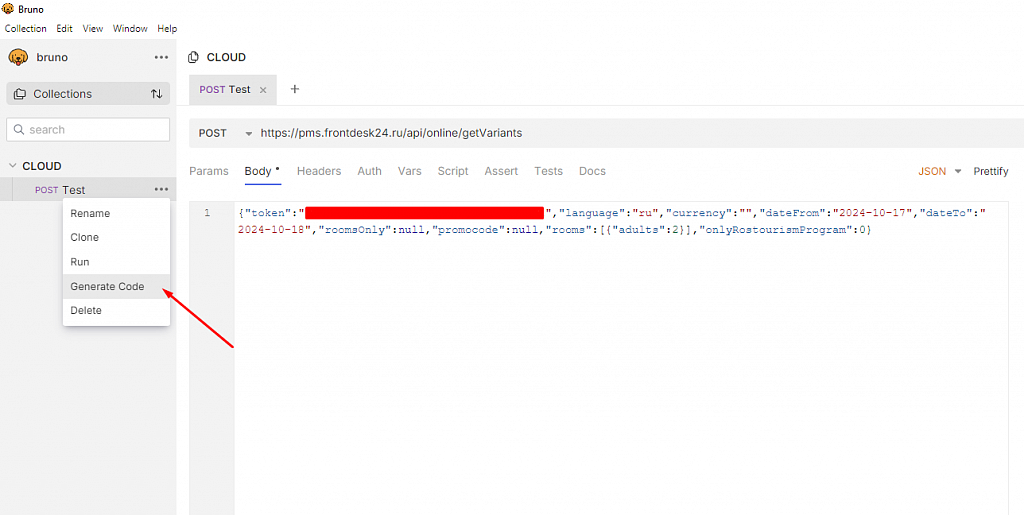
Task: Close the POST Test tab
Action: (x=263, y=90)
